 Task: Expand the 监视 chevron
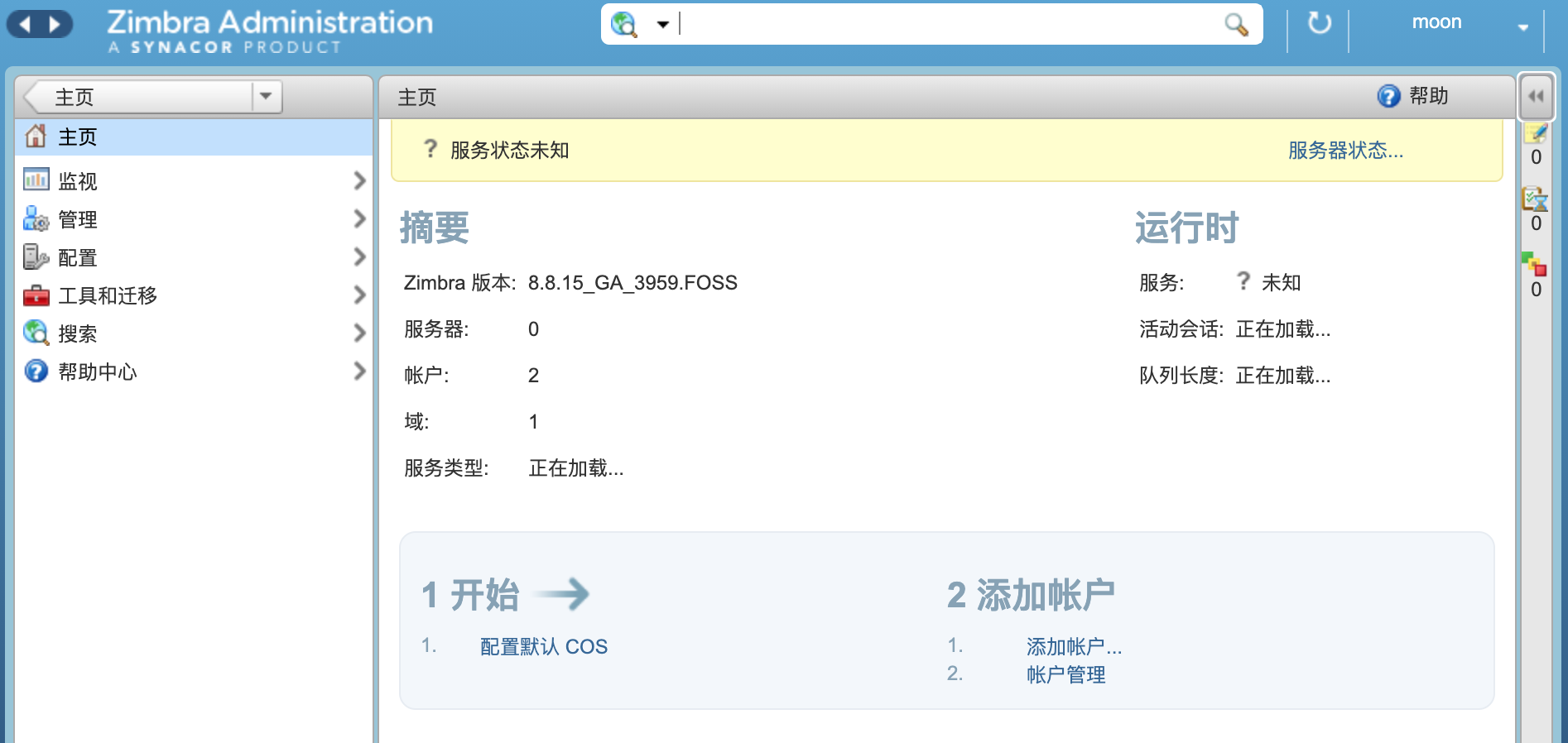point(359,180)
